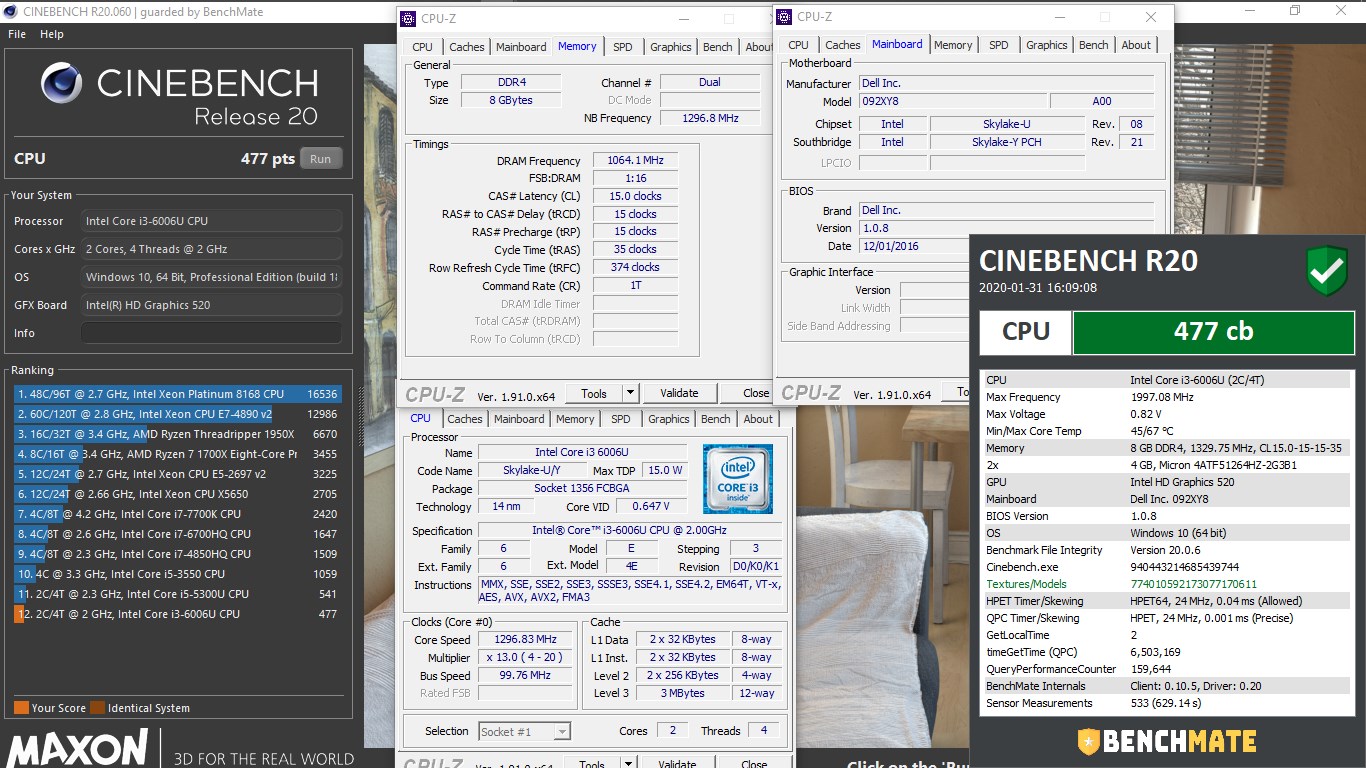Click Validate in the CPU-Z Memory window
The image size is (1366, 768).
[x=679, y=393]
